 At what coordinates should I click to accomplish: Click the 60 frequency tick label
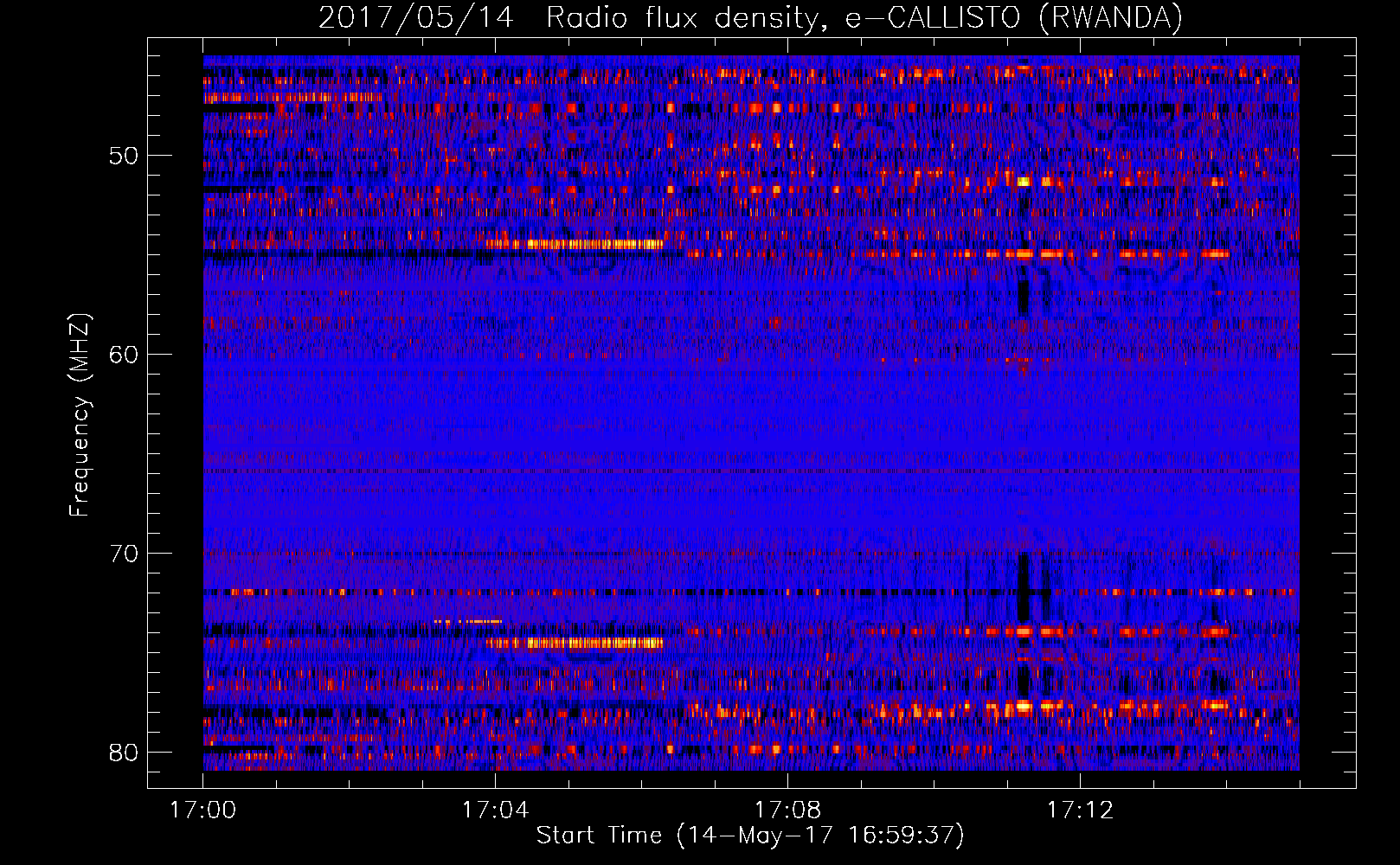point(123,355)
